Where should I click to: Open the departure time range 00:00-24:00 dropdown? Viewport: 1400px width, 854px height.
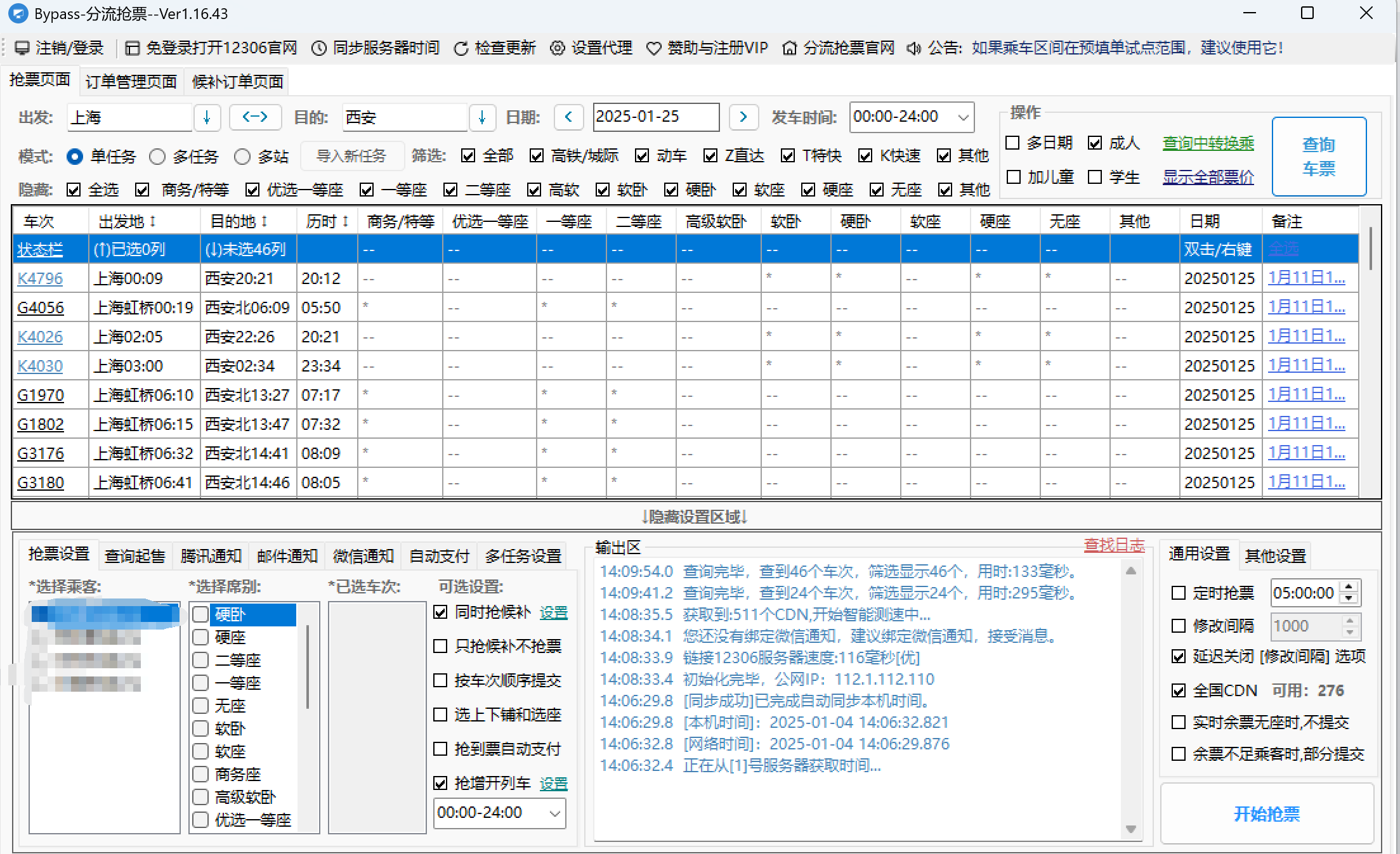click(x=963, y=117)
